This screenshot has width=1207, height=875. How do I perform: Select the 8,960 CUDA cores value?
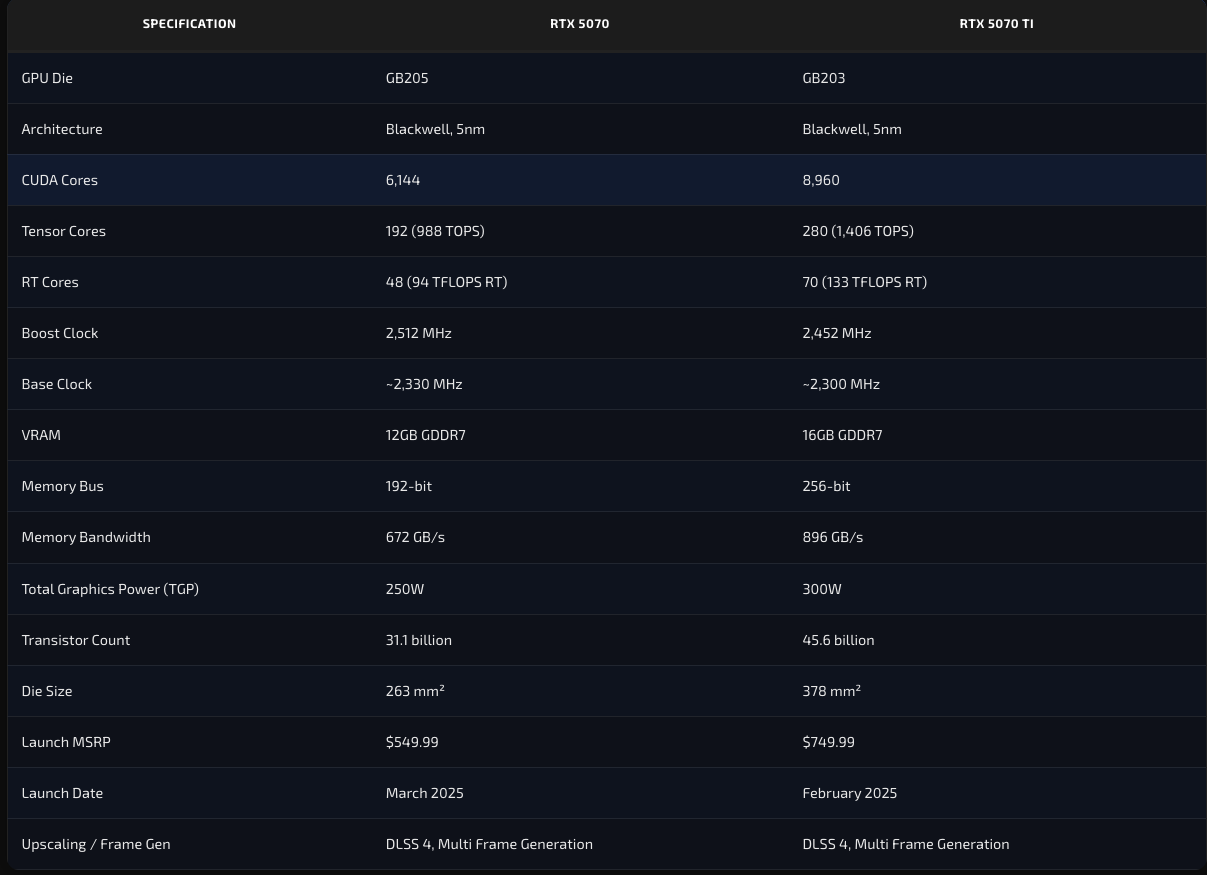[x=821, y=180]
